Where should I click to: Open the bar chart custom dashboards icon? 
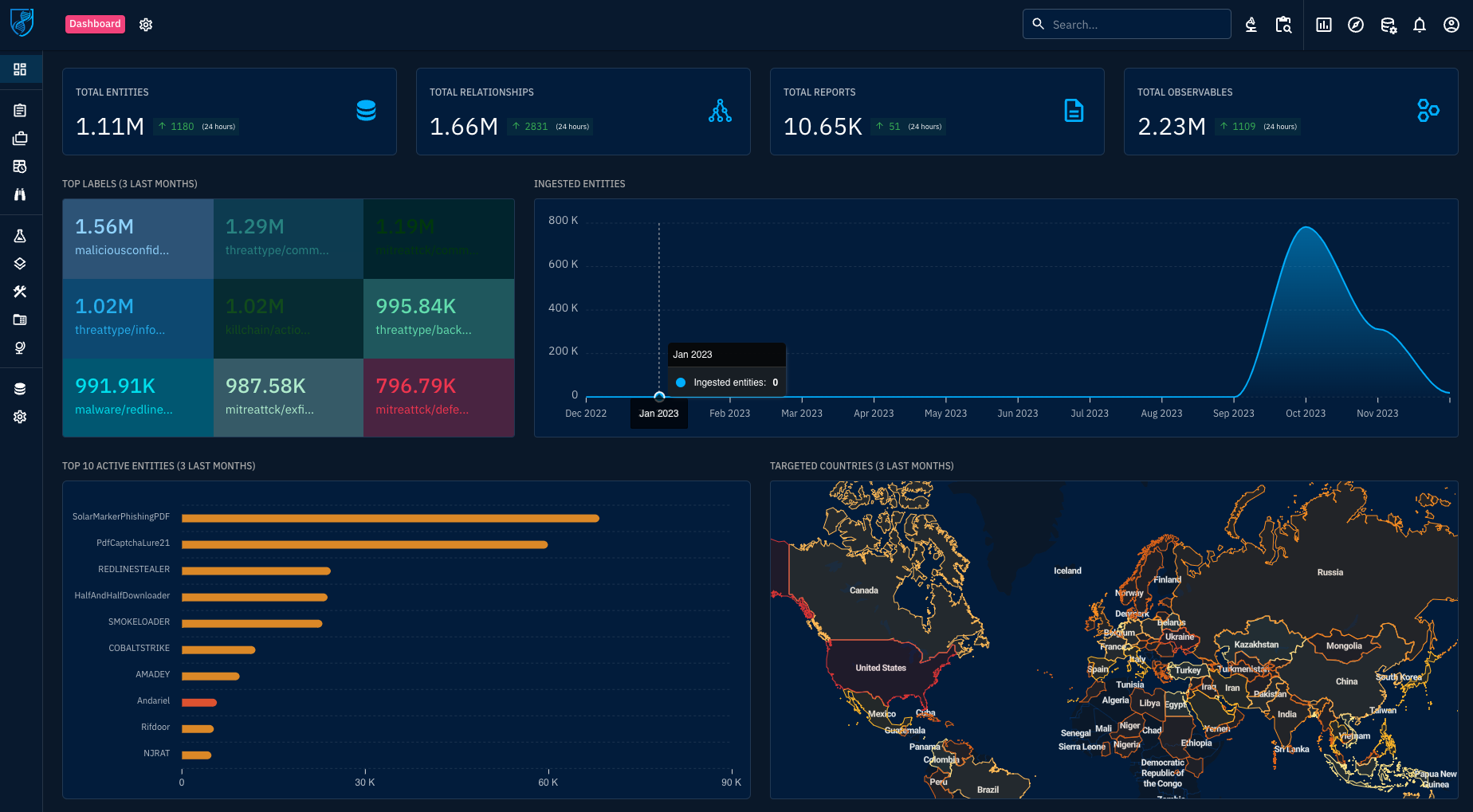click(1324, 25)
